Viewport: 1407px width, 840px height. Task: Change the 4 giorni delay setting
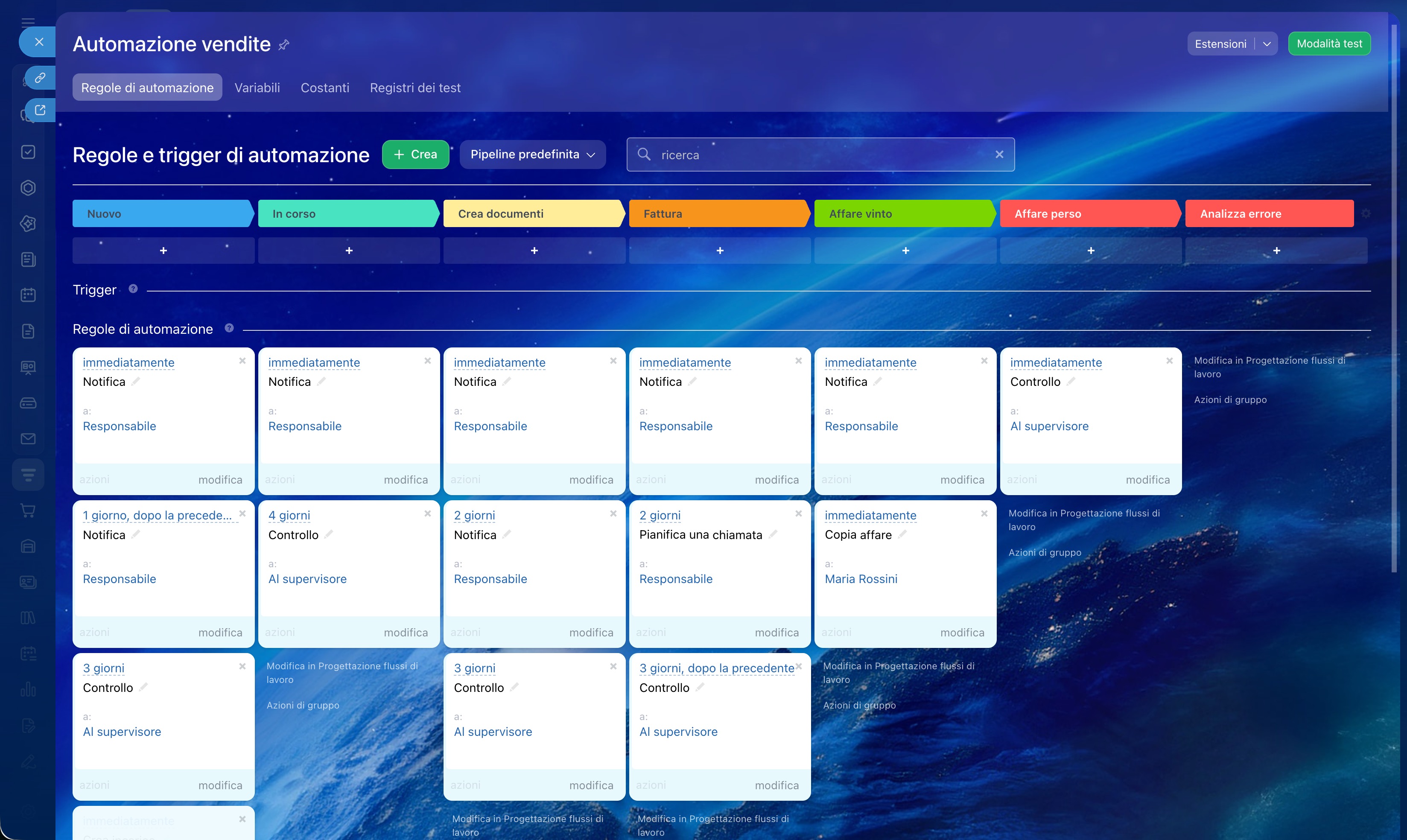pos(289,516)
